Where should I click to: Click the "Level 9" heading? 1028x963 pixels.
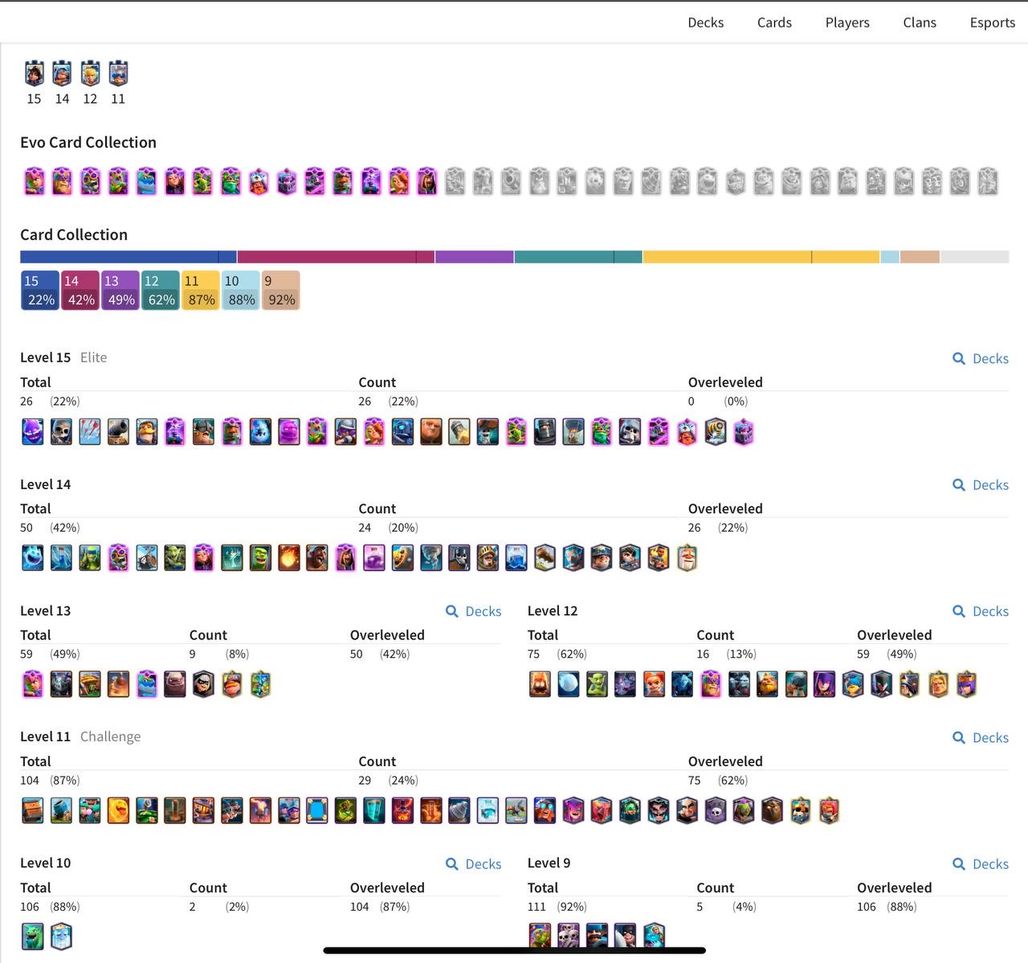[549, 863]
